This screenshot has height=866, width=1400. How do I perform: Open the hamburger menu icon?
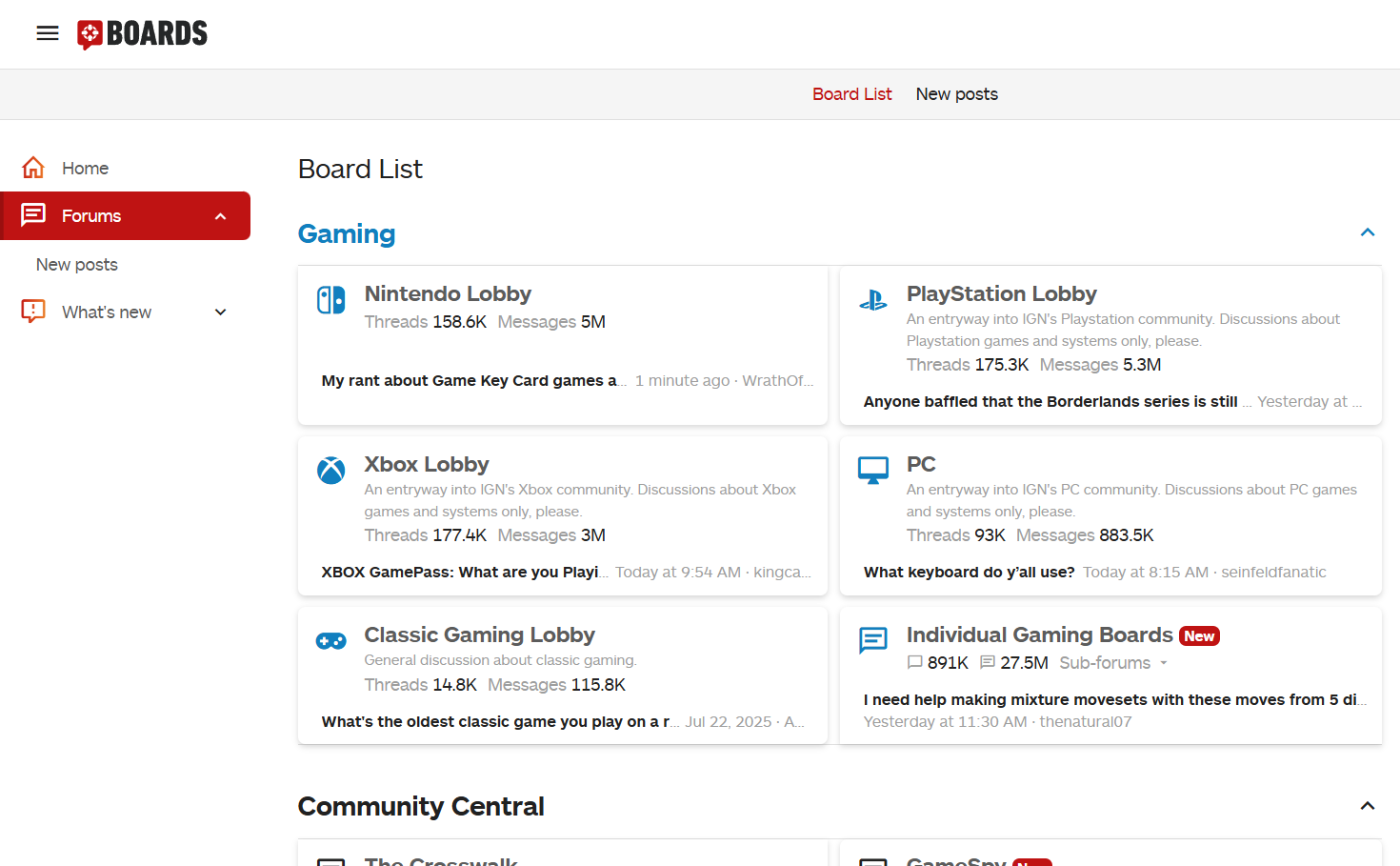point(48,33)
